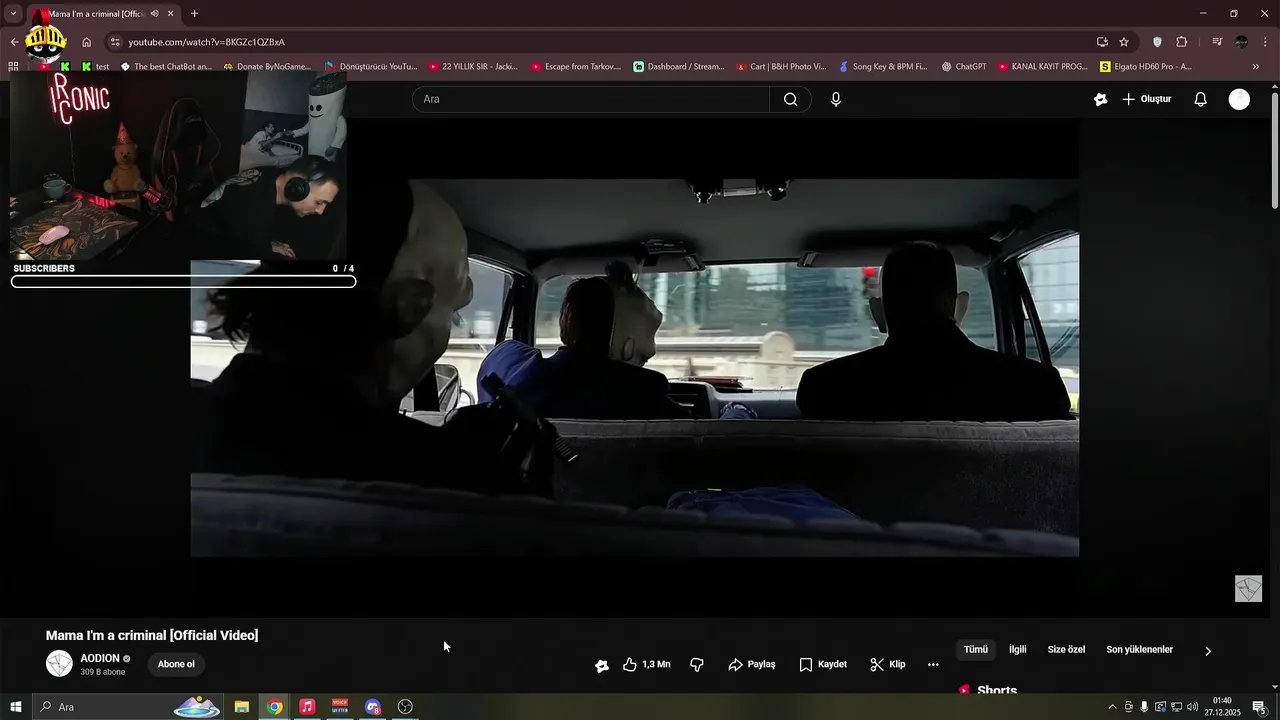Viewport: 1280px width, 720px height.
Task: Open 'The best ChatBot an...' bookmark
Action: click(x=166, y=67)
